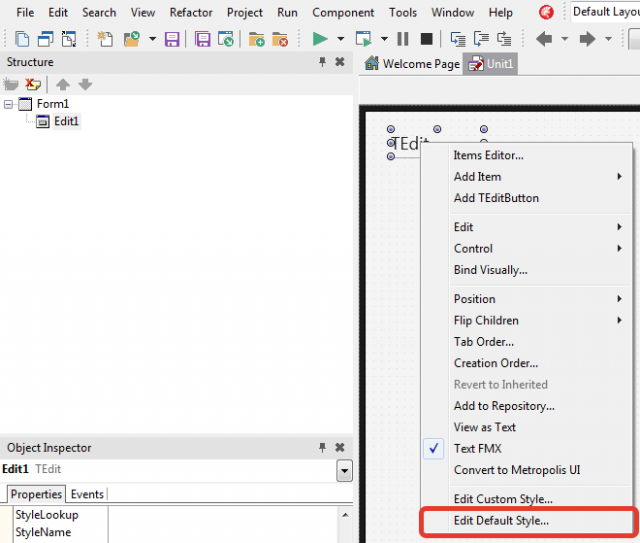Image resolution: width=640 pixels, height=543 pixels.
Task: Open the Default Layout combo box
Action: 605,12
